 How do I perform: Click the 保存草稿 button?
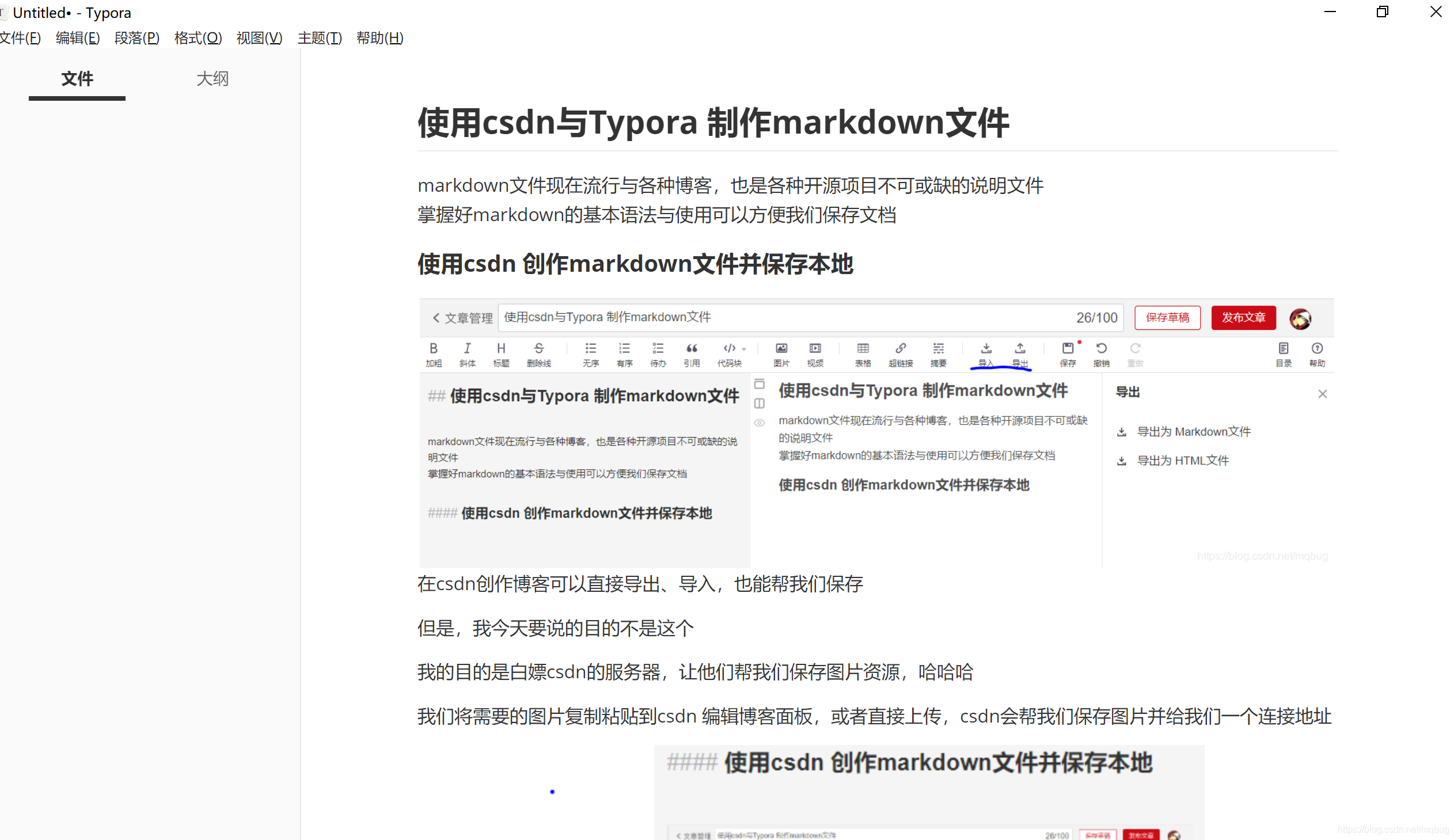[1167, 318]
